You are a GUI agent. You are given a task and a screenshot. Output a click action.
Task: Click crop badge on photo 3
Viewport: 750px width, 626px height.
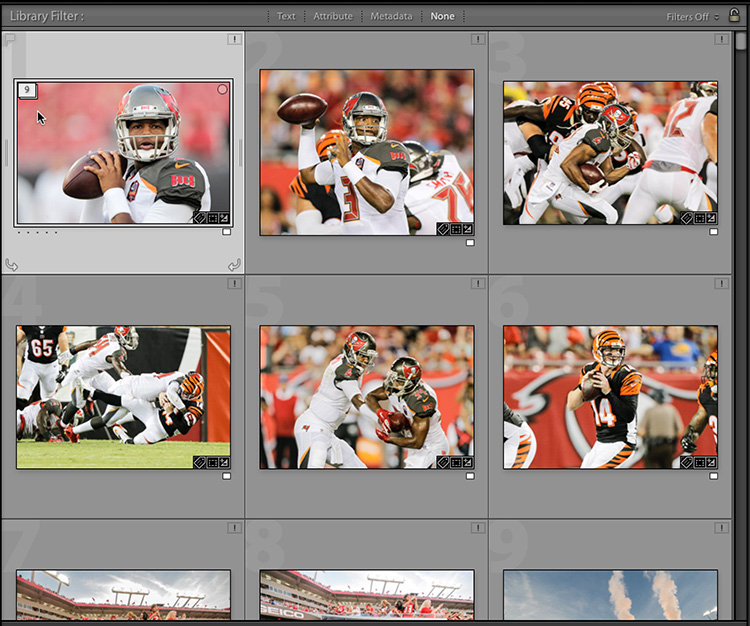click(699, 219)
